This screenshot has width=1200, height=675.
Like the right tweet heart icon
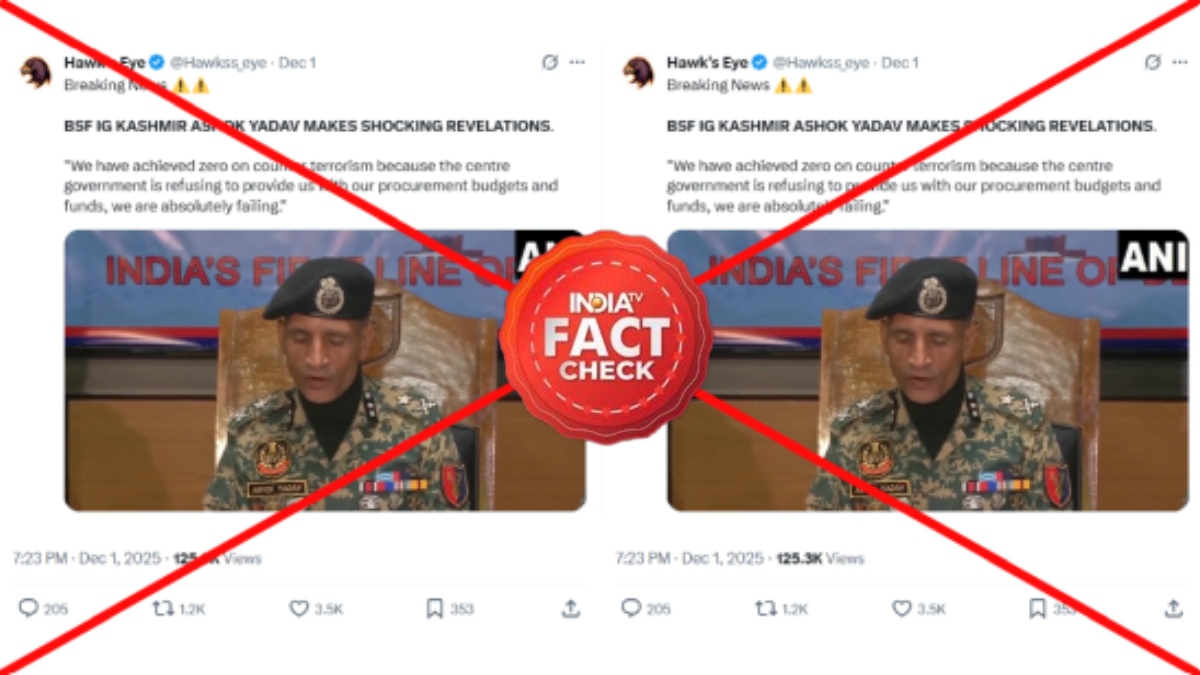click(901, 607)
